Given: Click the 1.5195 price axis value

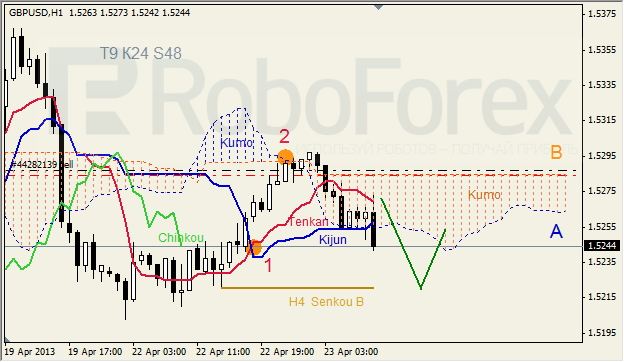Looking at the screenshot, I should 602,332.
